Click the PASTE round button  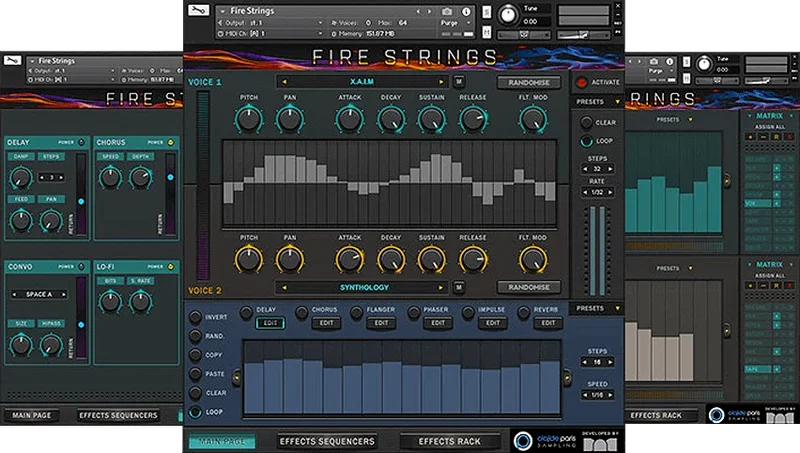click(195, 373)
